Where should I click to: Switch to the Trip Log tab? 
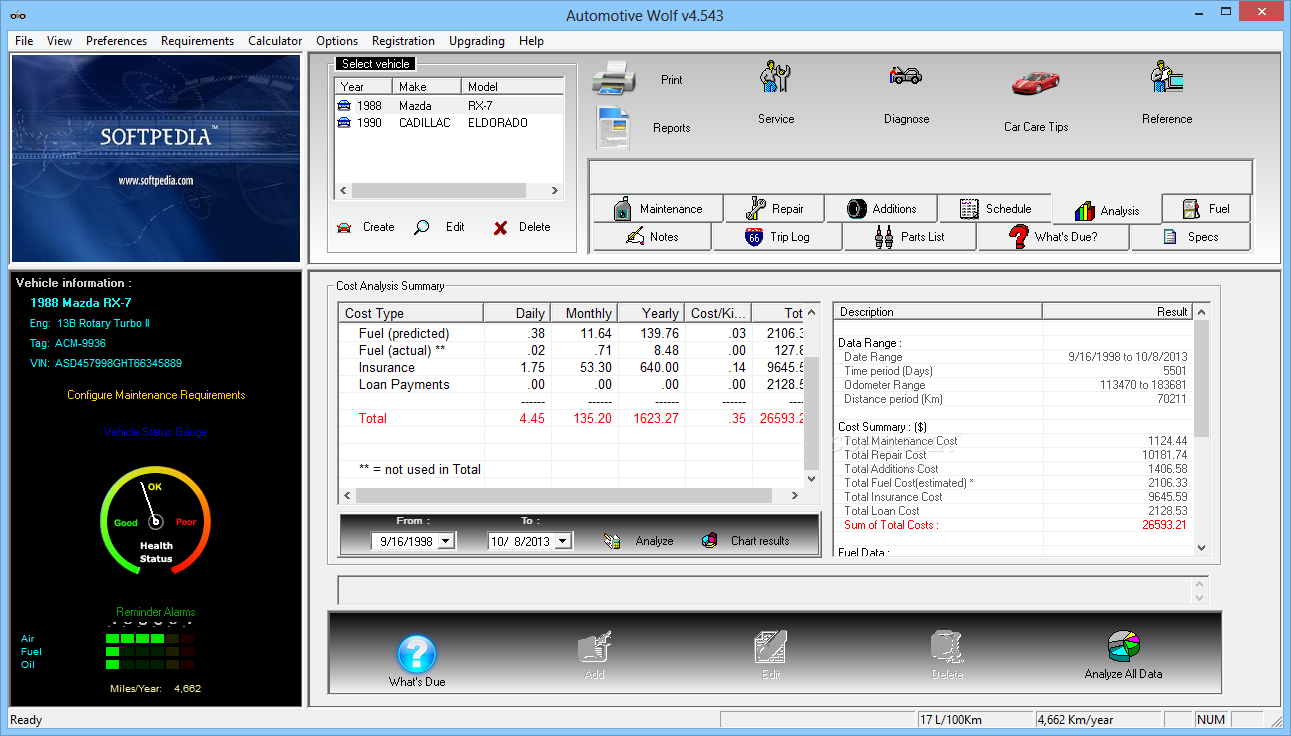pos(777,237)
